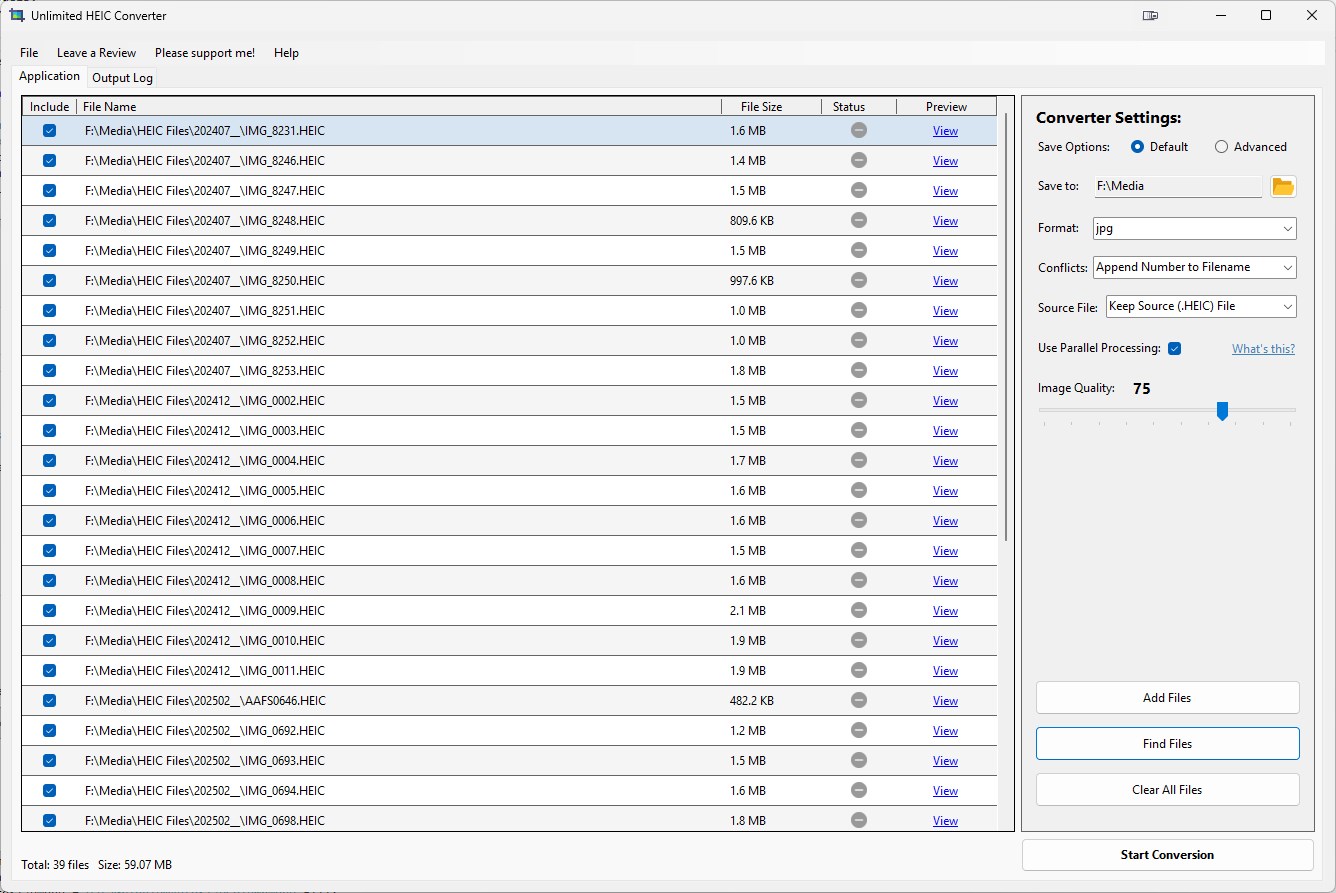Switch to the Output Log tab

click(121, 77)
